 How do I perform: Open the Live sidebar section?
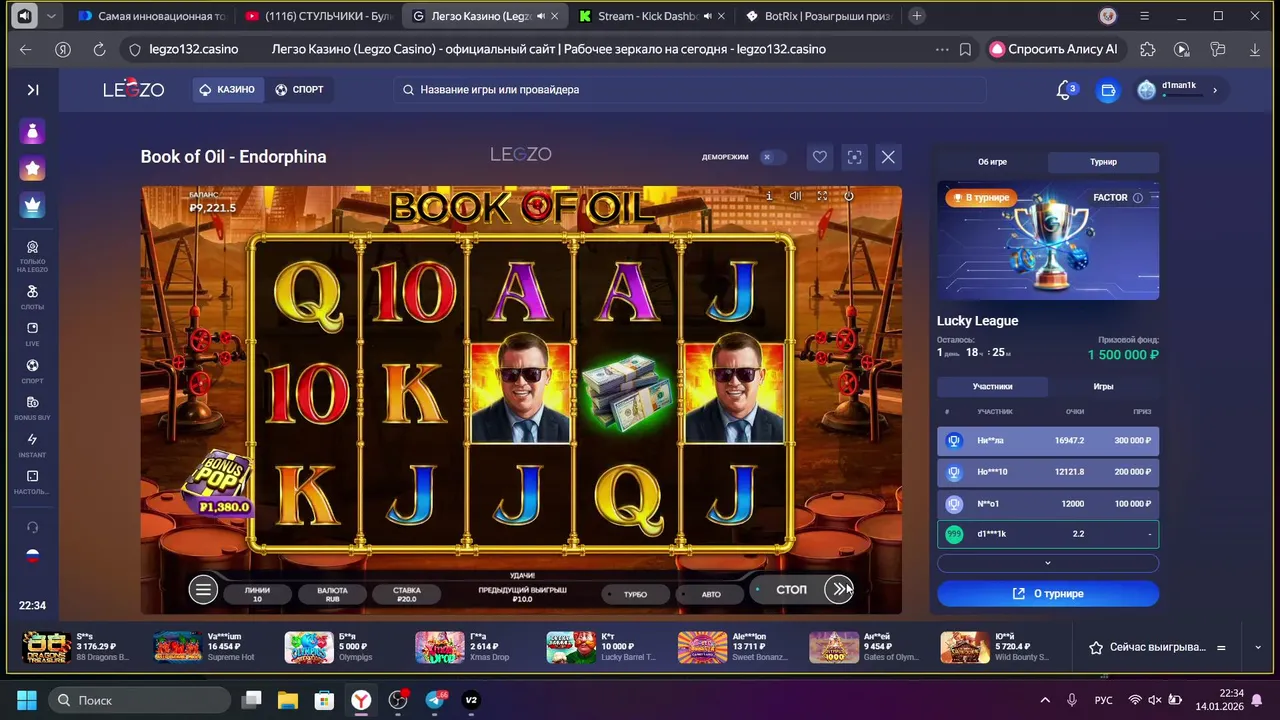click(32, 334)
